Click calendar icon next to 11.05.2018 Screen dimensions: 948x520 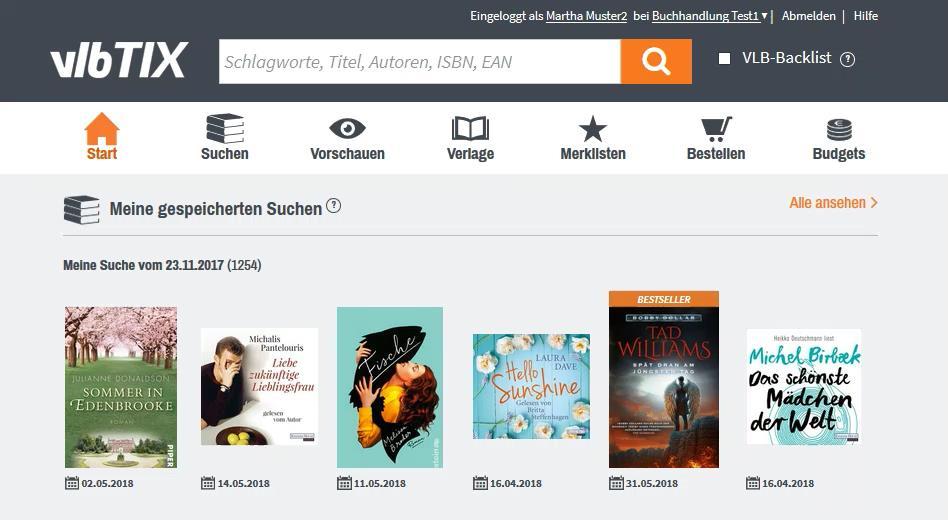pyautogui.click(x=344, y=483)
